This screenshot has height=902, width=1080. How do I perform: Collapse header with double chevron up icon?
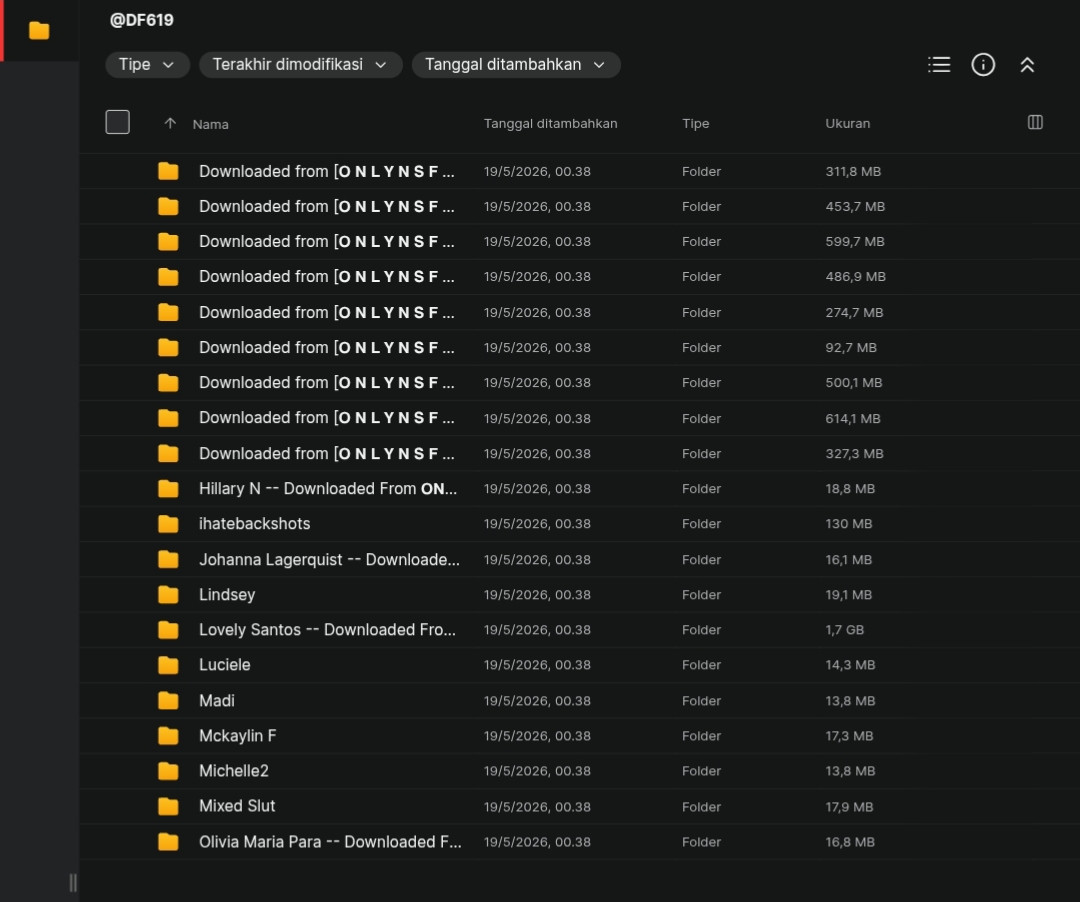tap(1027, 65)
